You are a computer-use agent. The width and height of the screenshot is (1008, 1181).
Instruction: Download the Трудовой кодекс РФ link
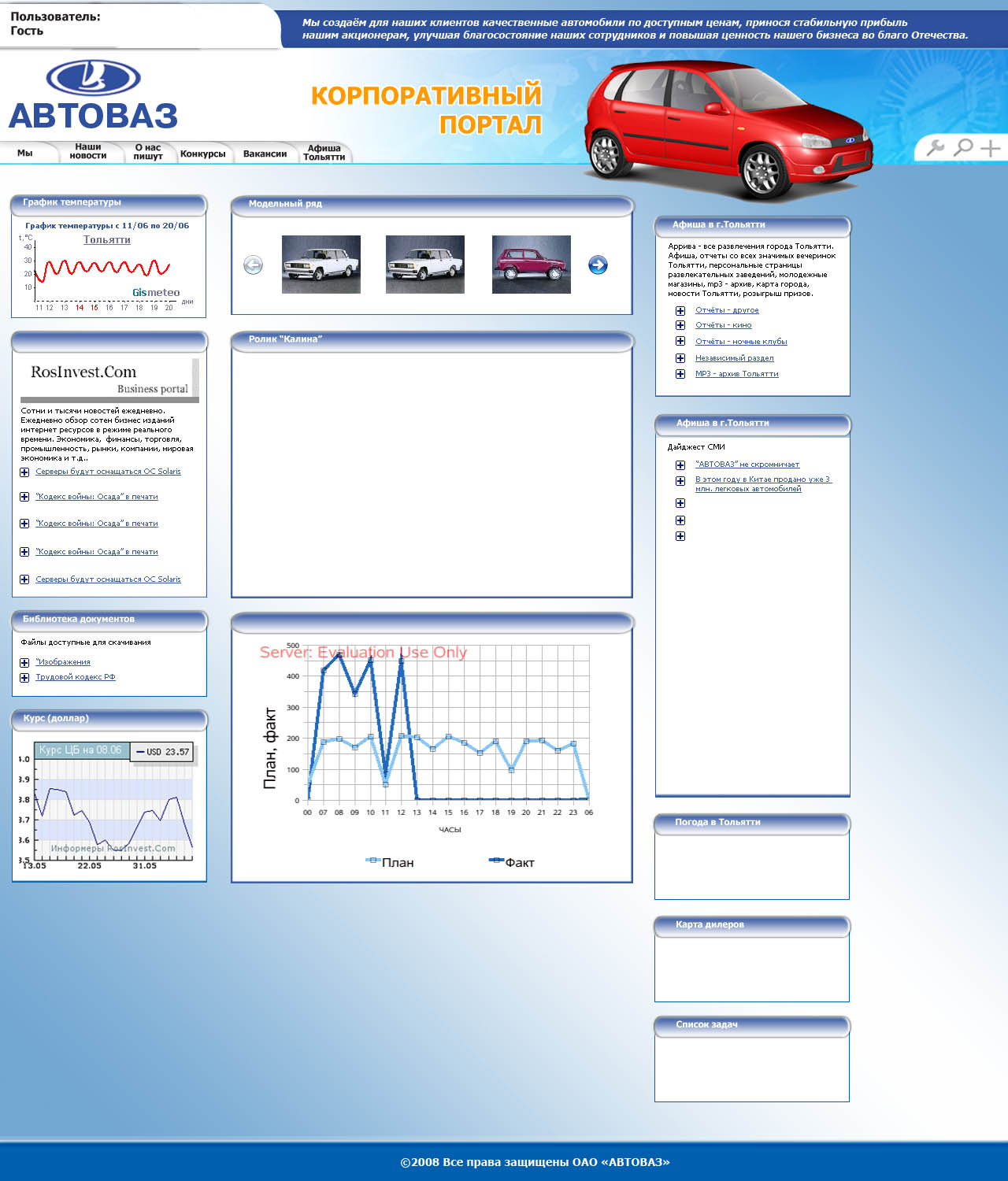click(75, 677)
